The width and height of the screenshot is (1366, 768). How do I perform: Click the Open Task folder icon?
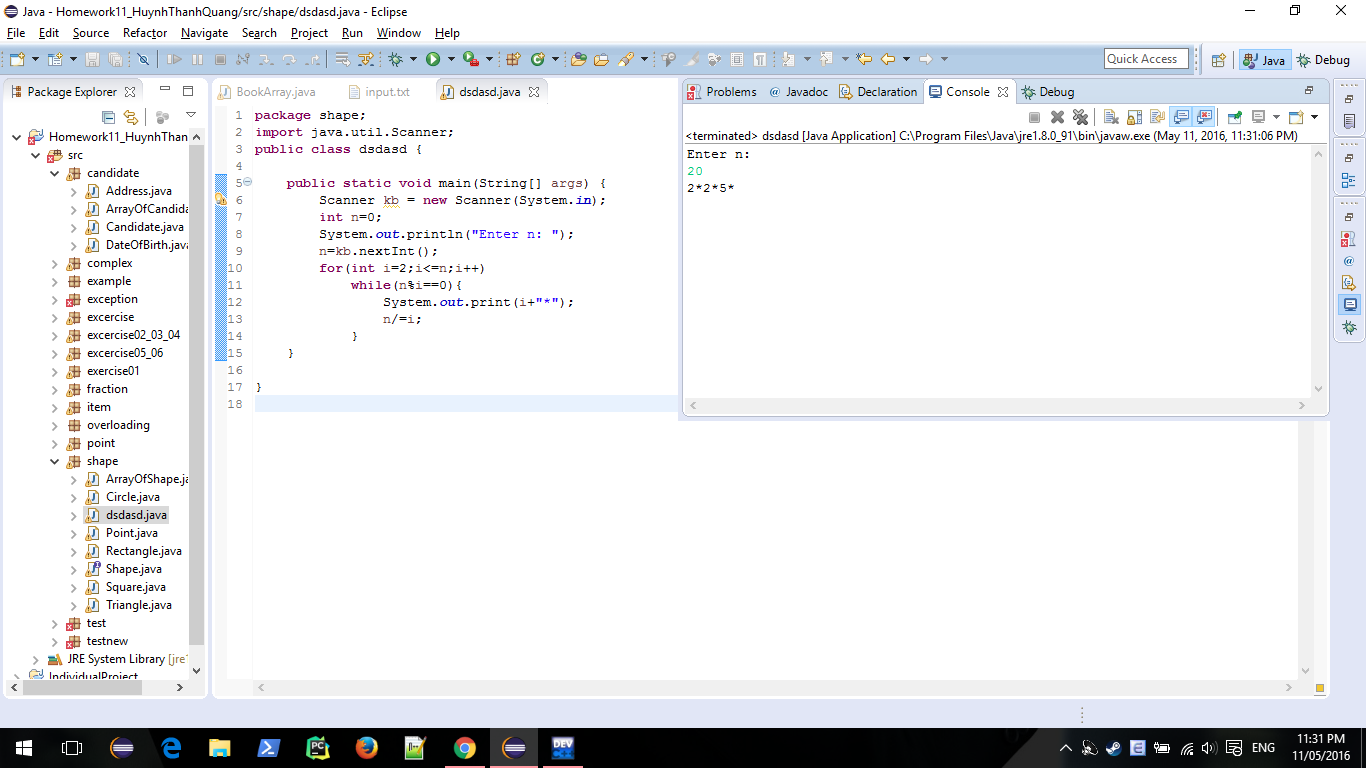point(601,60)
